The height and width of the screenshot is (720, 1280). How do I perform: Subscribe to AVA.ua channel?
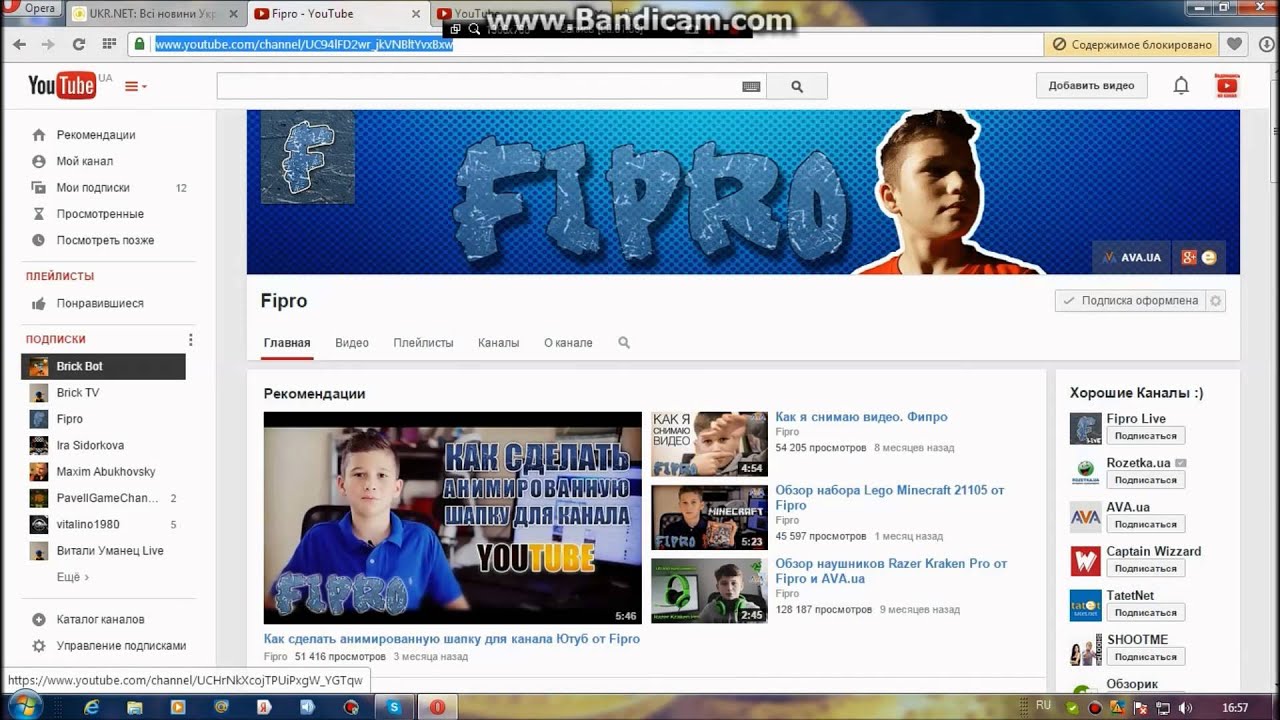[x=1146, y=524]
